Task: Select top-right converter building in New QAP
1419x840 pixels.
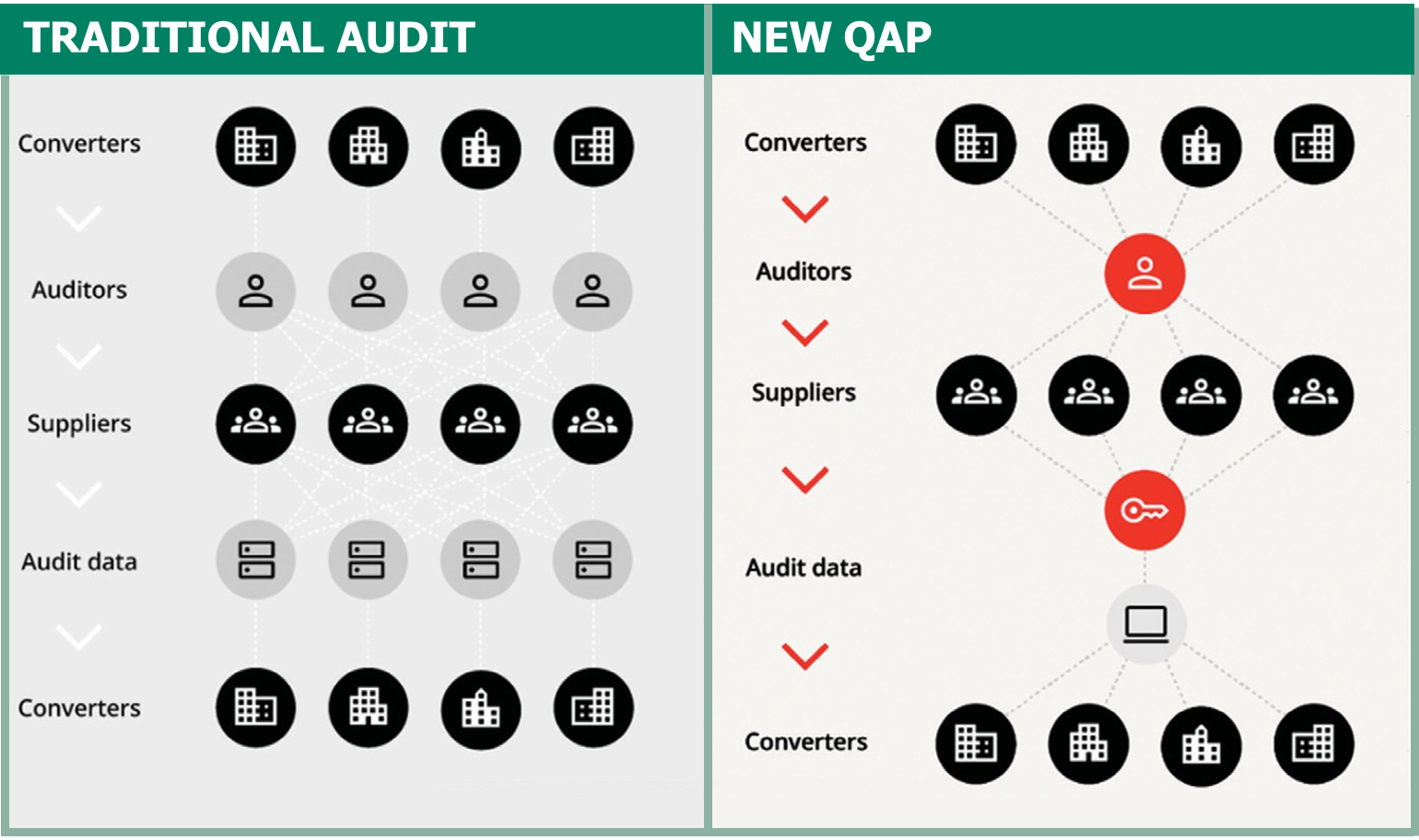Action: pyautogui.click(x=1313, y=144)
